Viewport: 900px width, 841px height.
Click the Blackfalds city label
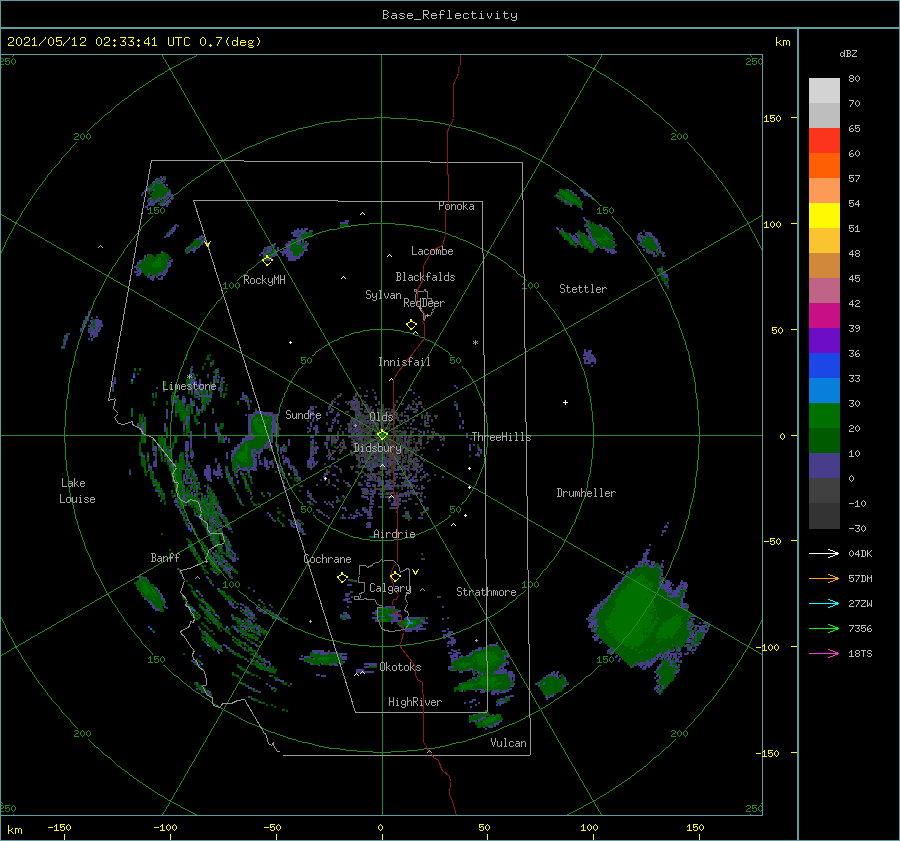tap(425, 277)
